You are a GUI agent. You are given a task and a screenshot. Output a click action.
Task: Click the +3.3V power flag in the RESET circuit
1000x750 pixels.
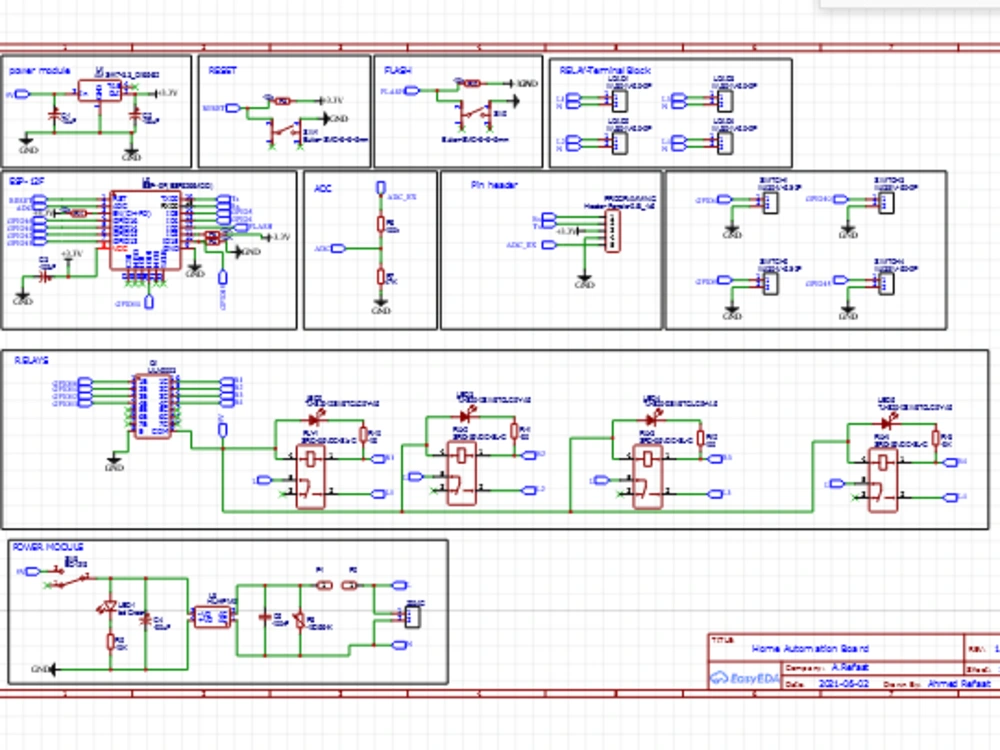pos(322,99)
